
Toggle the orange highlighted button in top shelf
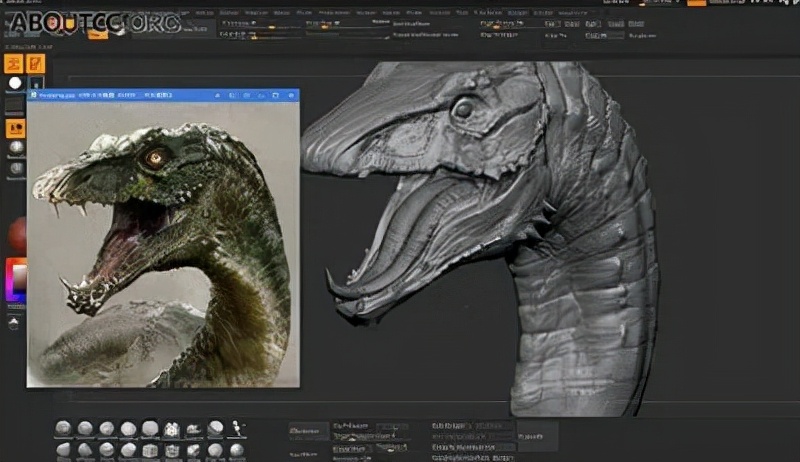(x=97, y=32)
